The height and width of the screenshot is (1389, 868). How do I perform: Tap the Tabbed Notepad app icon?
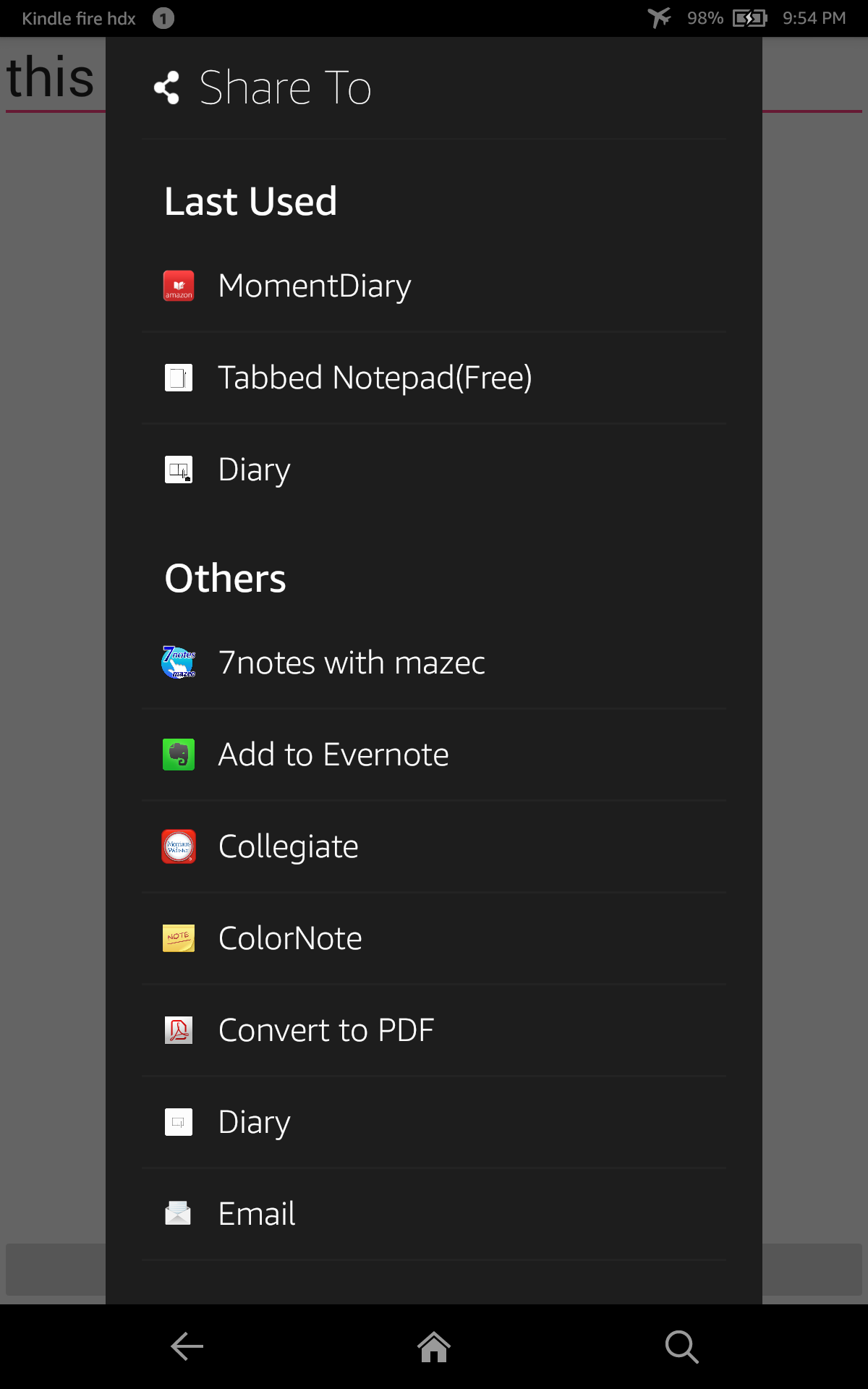(x=178, y=377)
